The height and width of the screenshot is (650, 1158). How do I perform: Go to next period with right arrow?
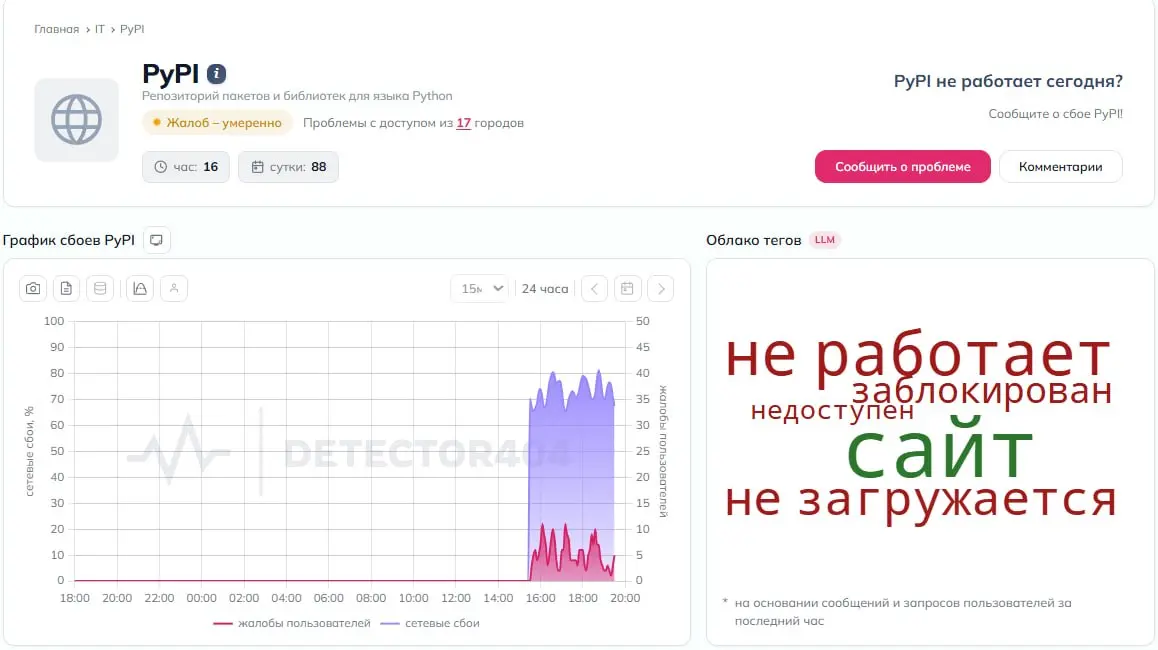tap(661, 289)
